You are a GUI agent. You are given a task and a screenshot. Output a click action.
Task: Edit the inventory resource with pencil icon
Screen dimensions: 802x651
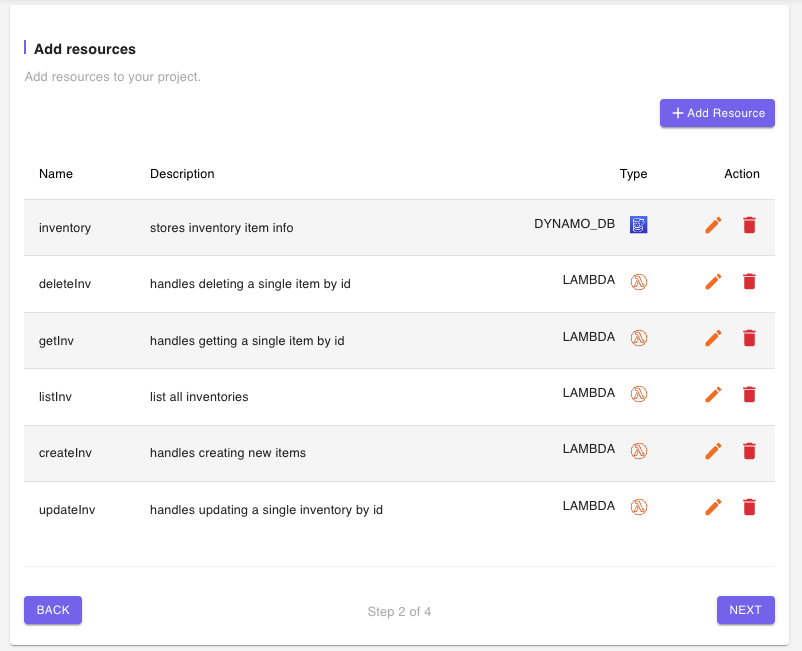pyautogui.click(x=714, y=225)
